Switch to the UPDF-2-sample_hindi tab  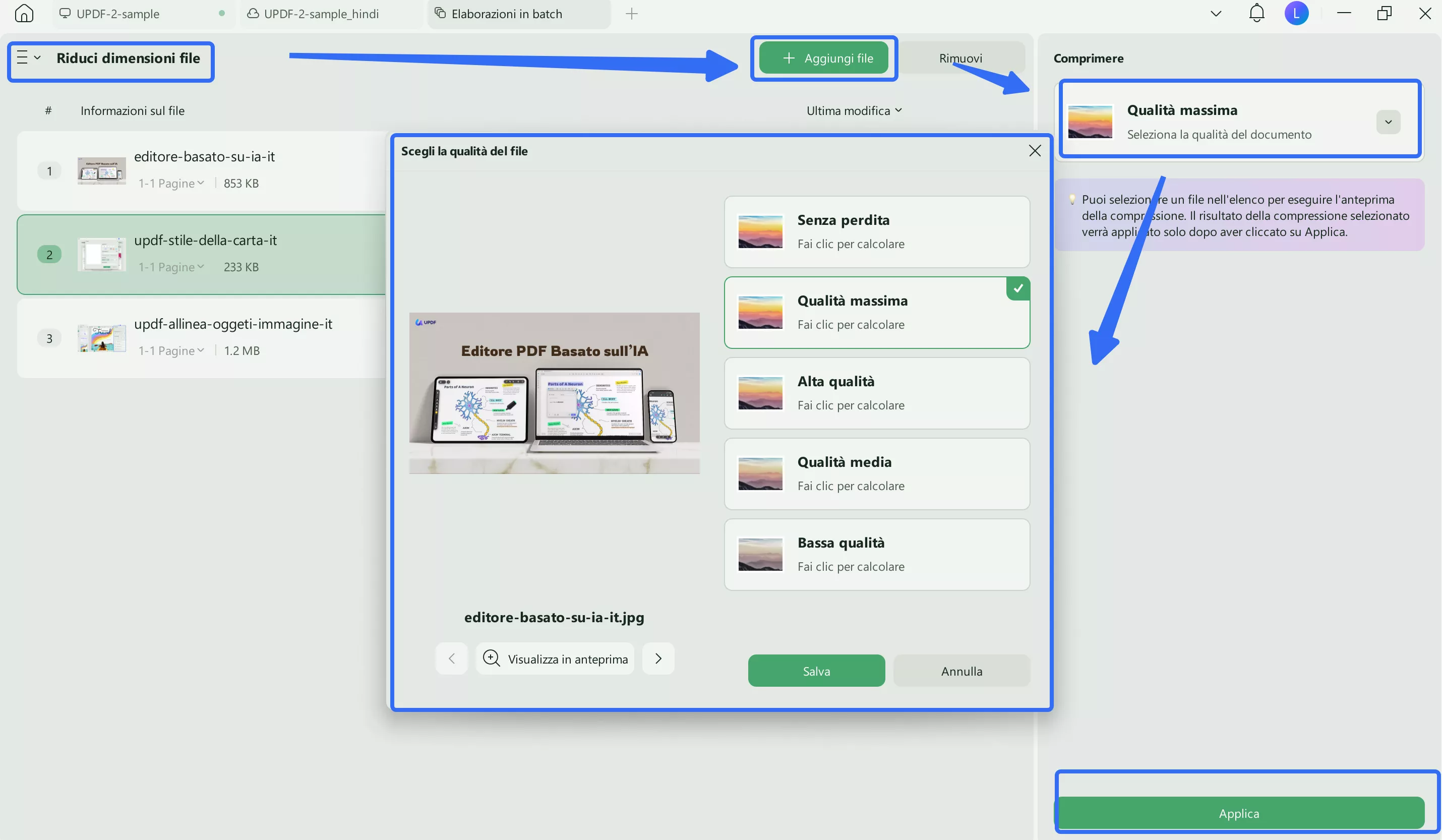[321, 14]
